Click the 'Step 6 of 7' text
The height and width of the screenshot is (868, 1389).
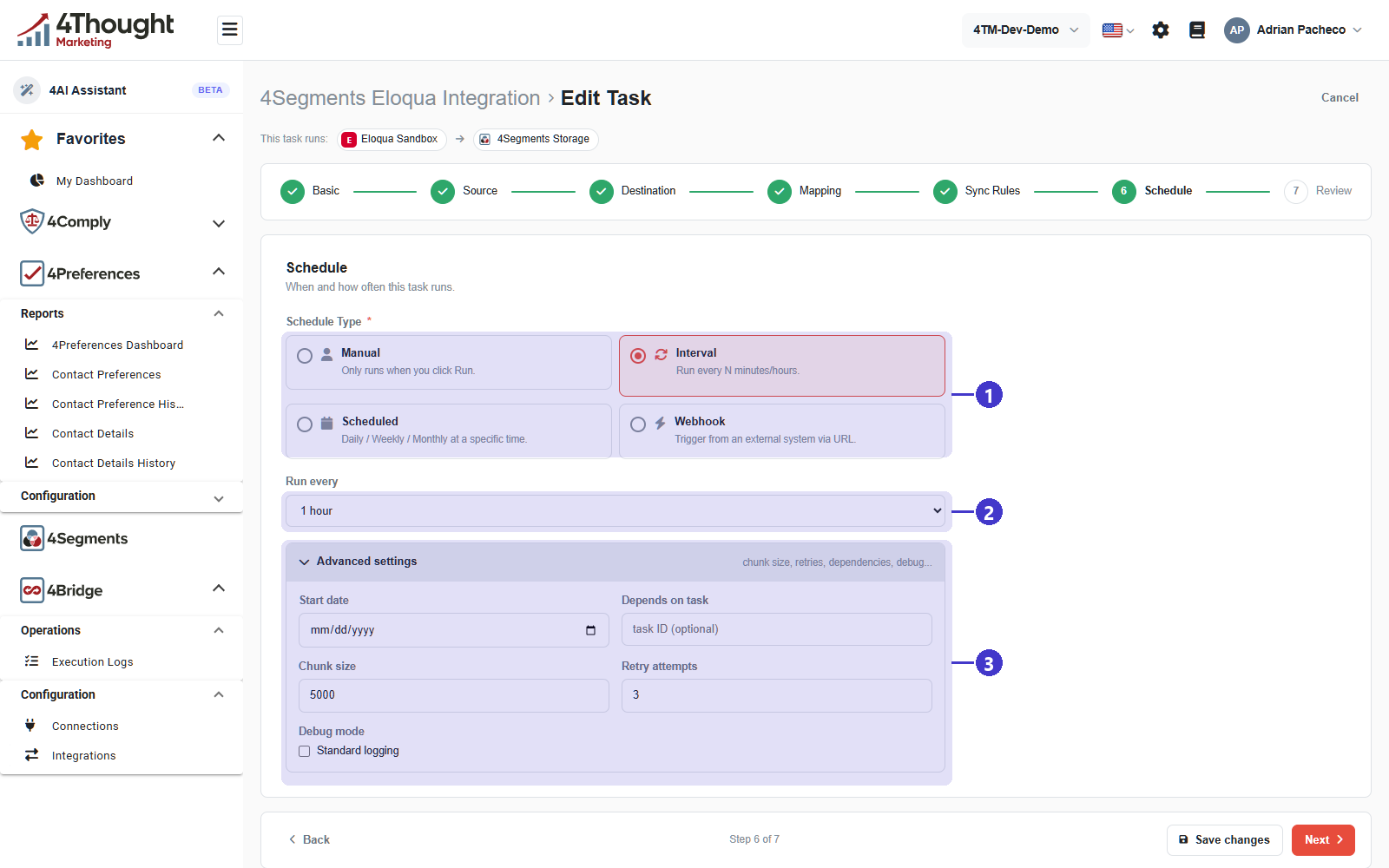(x=754, y=839)
